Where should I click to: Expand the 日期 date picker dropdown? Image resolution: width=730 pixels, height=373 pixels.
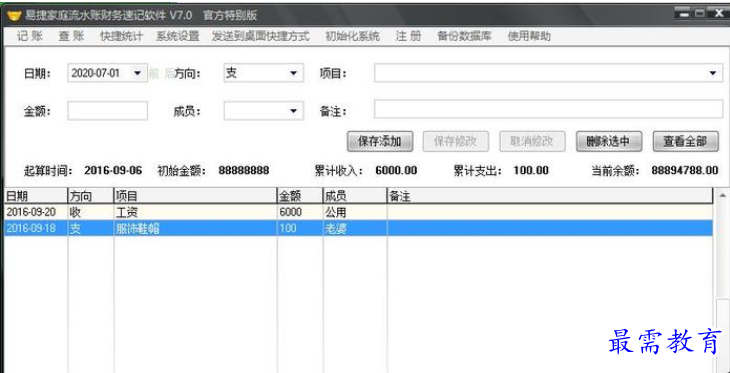[137, 73]
